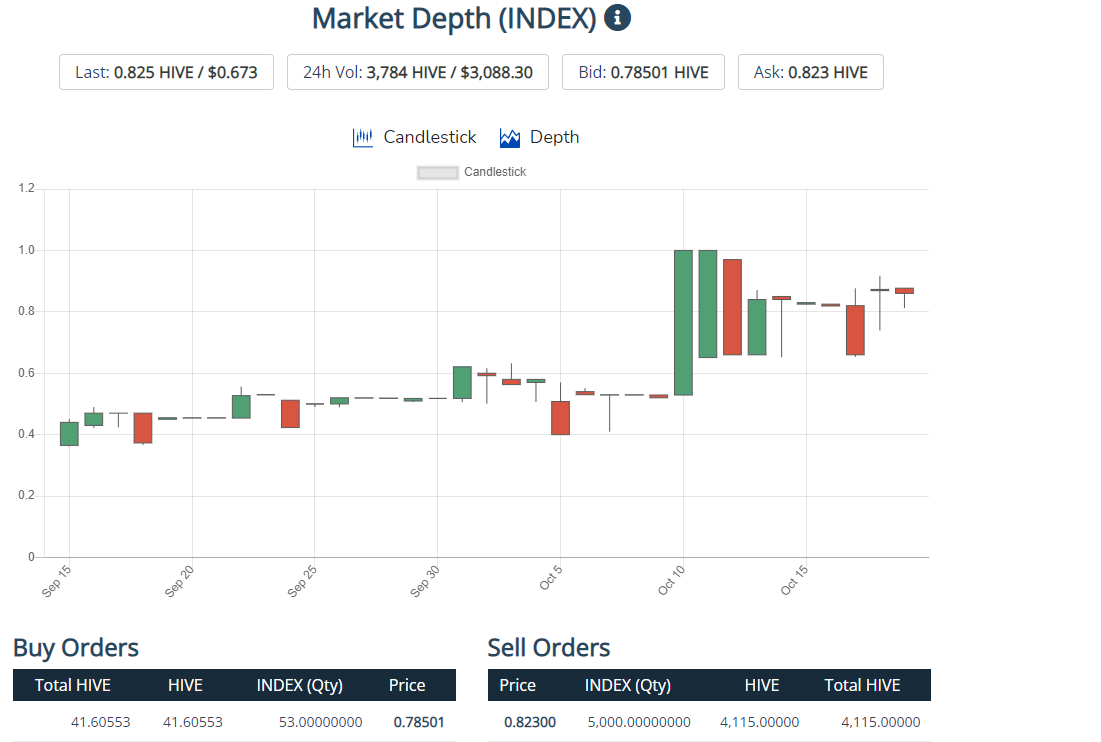
Task: Toggle the Candlestick legend swatch
Action: click(437, 173)
